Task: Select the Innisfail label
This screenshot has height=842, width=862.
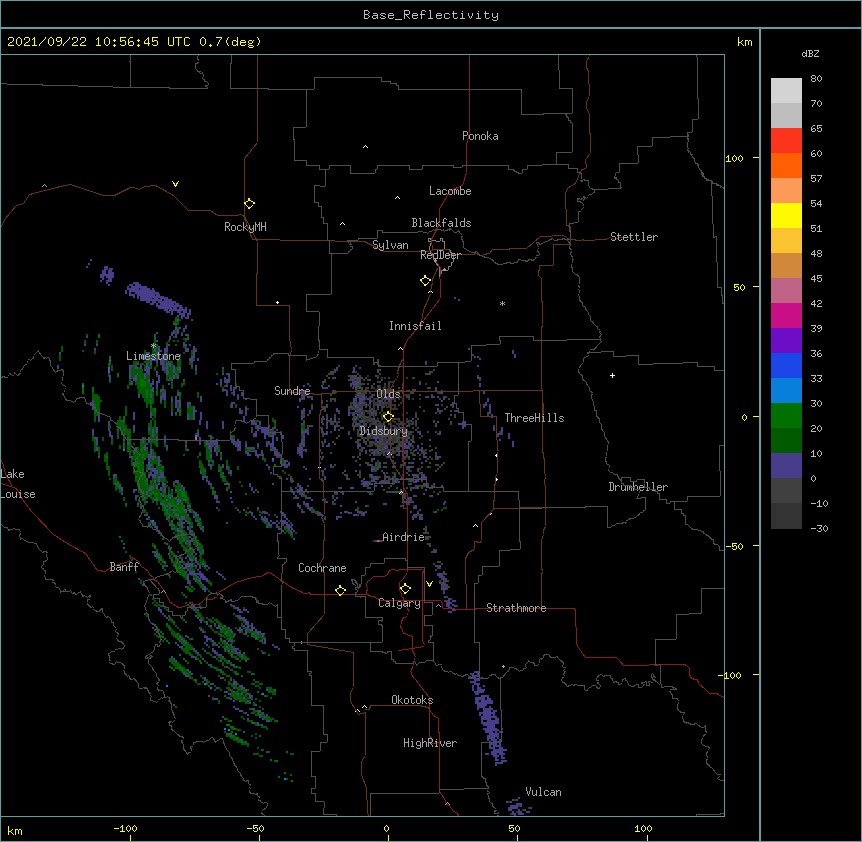Action: click(415, 326)
